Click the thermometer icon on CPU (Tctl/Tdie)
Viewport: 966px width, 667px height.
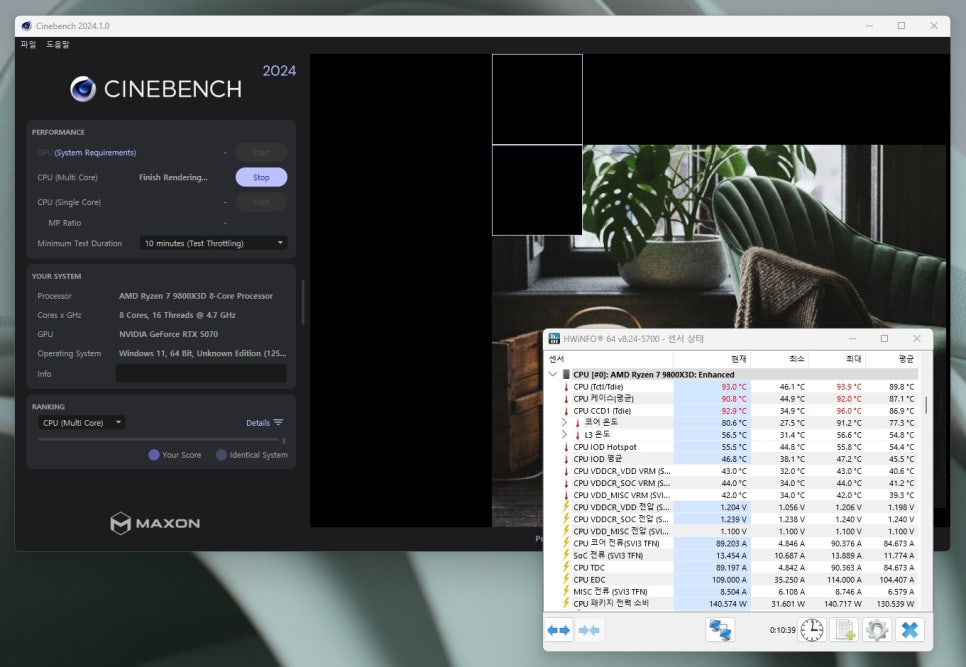point(566,387)
